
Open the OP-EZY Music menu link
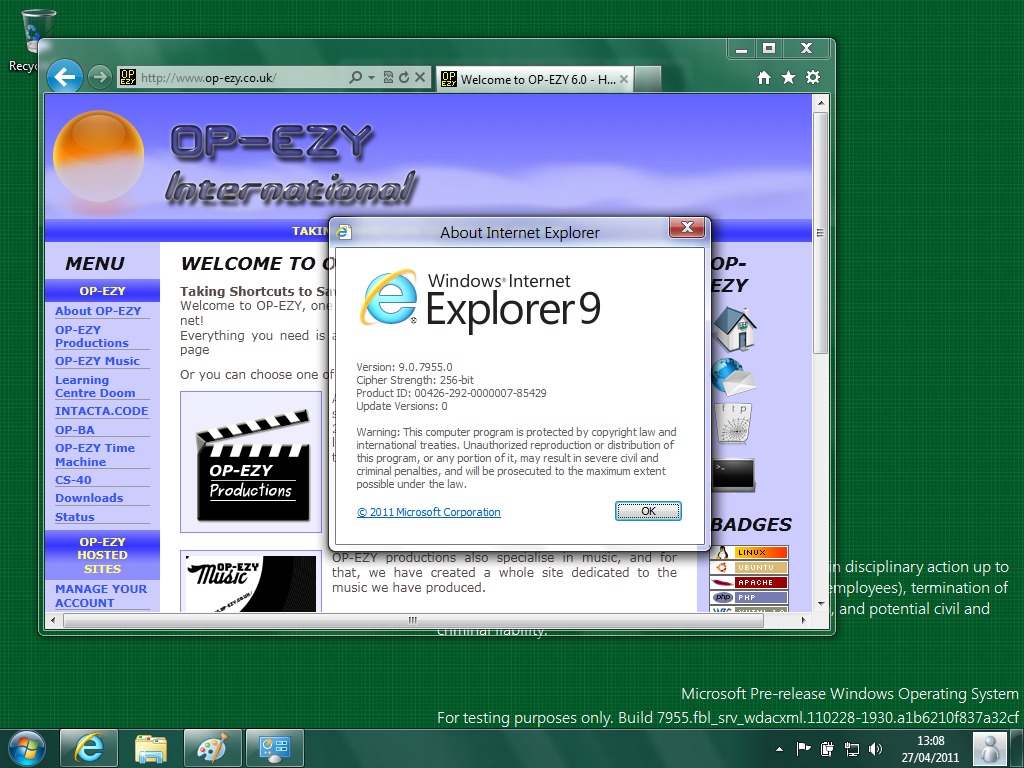[97, 360]
